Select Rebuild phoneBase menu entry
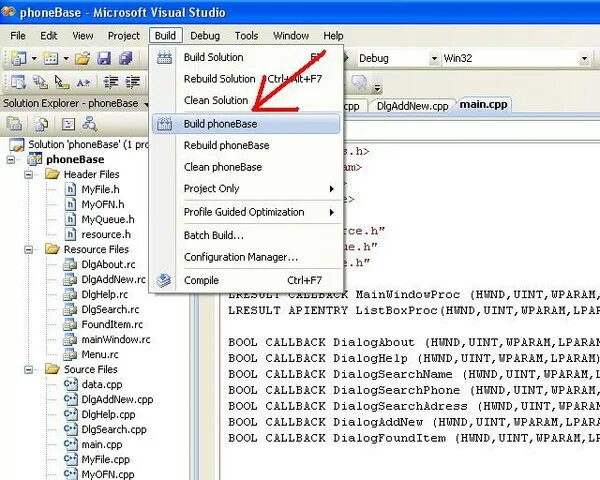This screenshot has height=480, width=600. (x=246, y=145)
